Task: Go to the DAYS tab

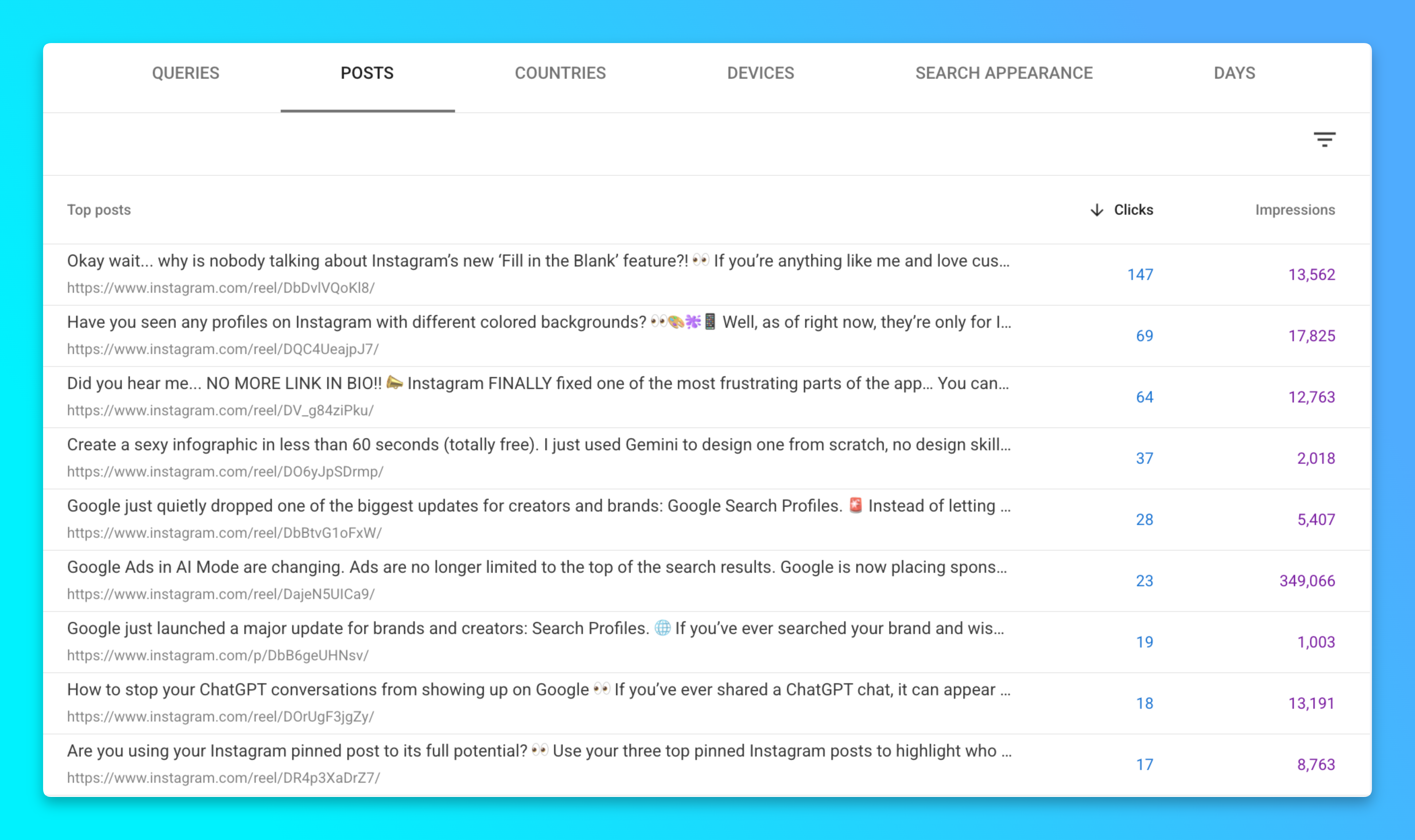Action: point(1234,73)
